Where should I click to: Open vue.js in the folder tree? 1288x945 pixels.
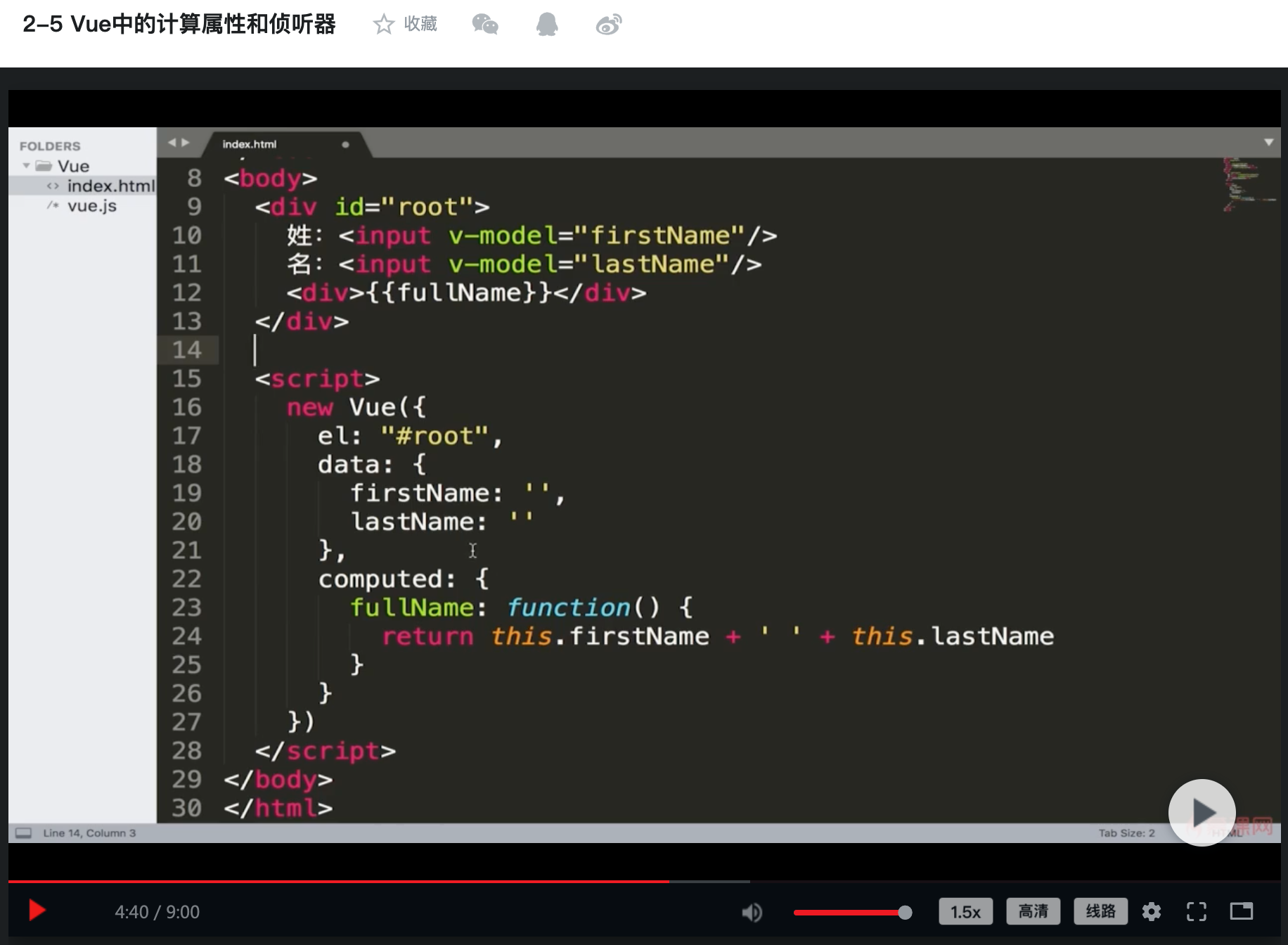pyautogui.click(x=92, y=206)
